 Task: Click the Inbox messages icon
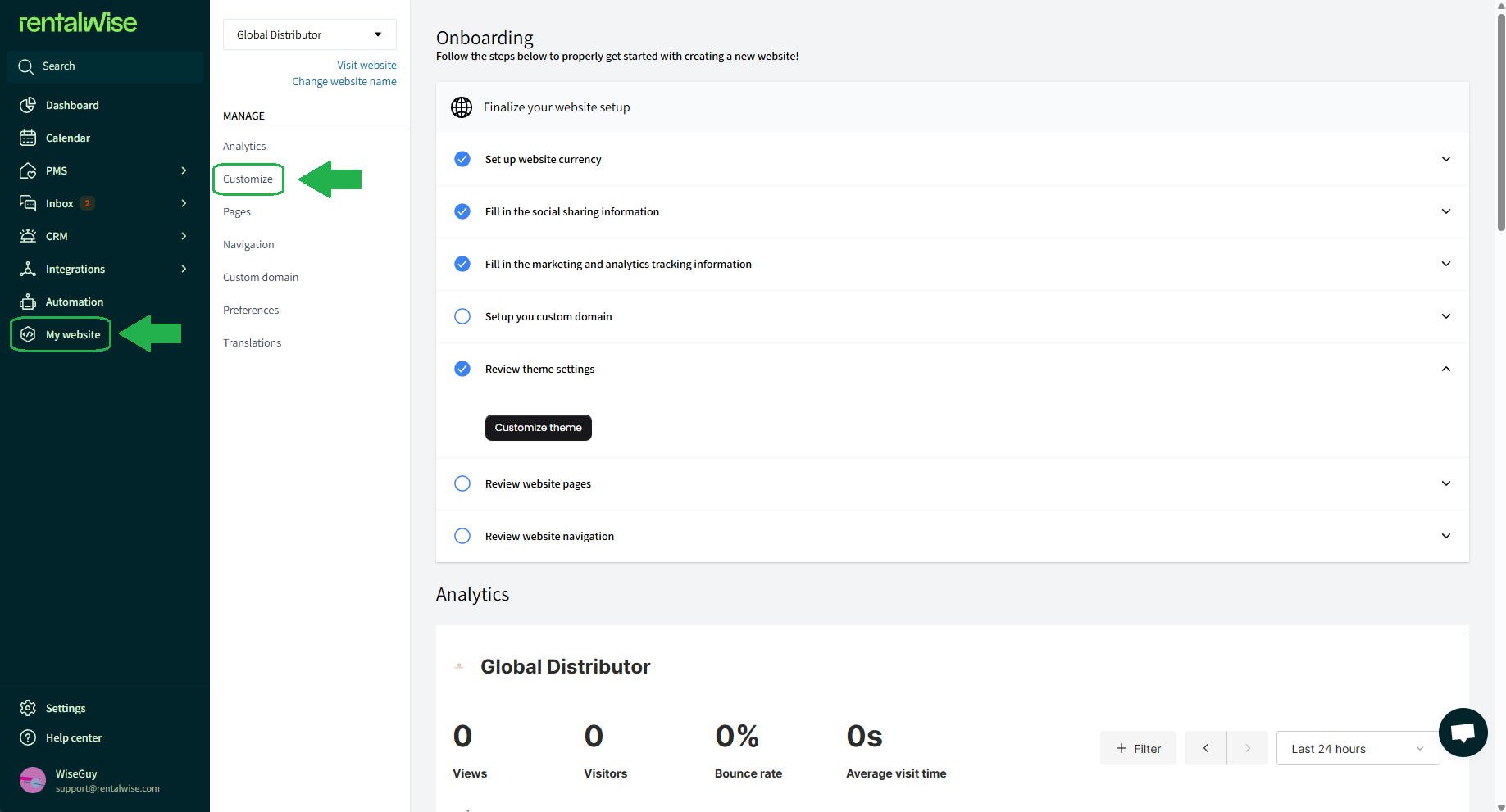coord(28,203)
